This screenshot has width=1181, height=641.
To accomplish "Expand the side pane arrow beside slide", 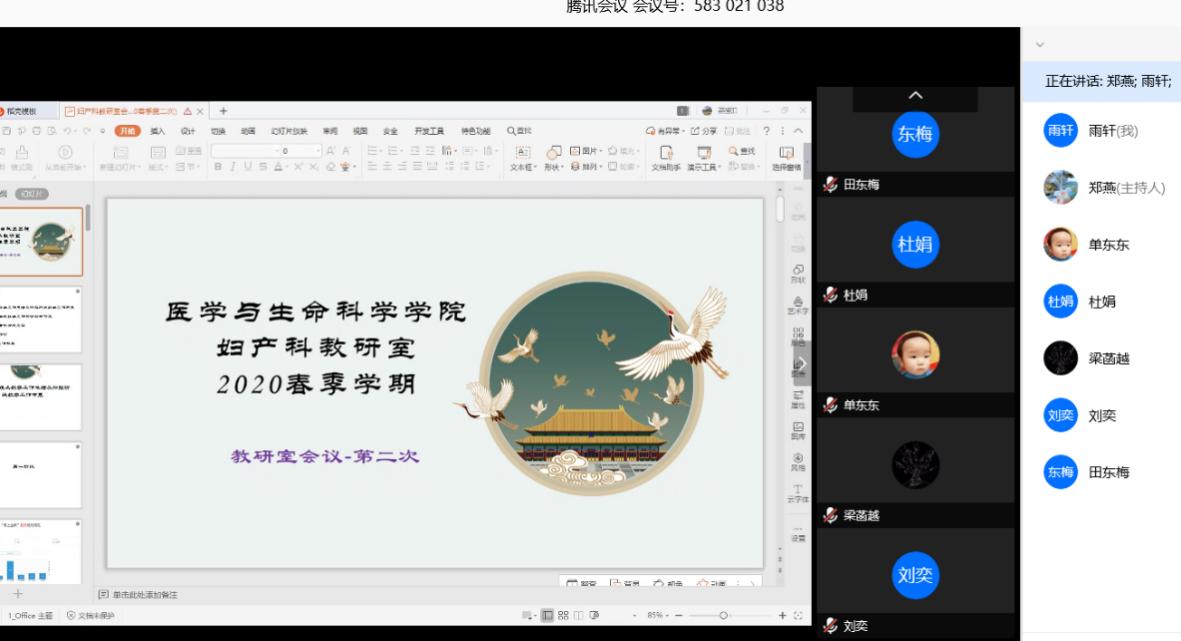I will click(x=801, y=364).
